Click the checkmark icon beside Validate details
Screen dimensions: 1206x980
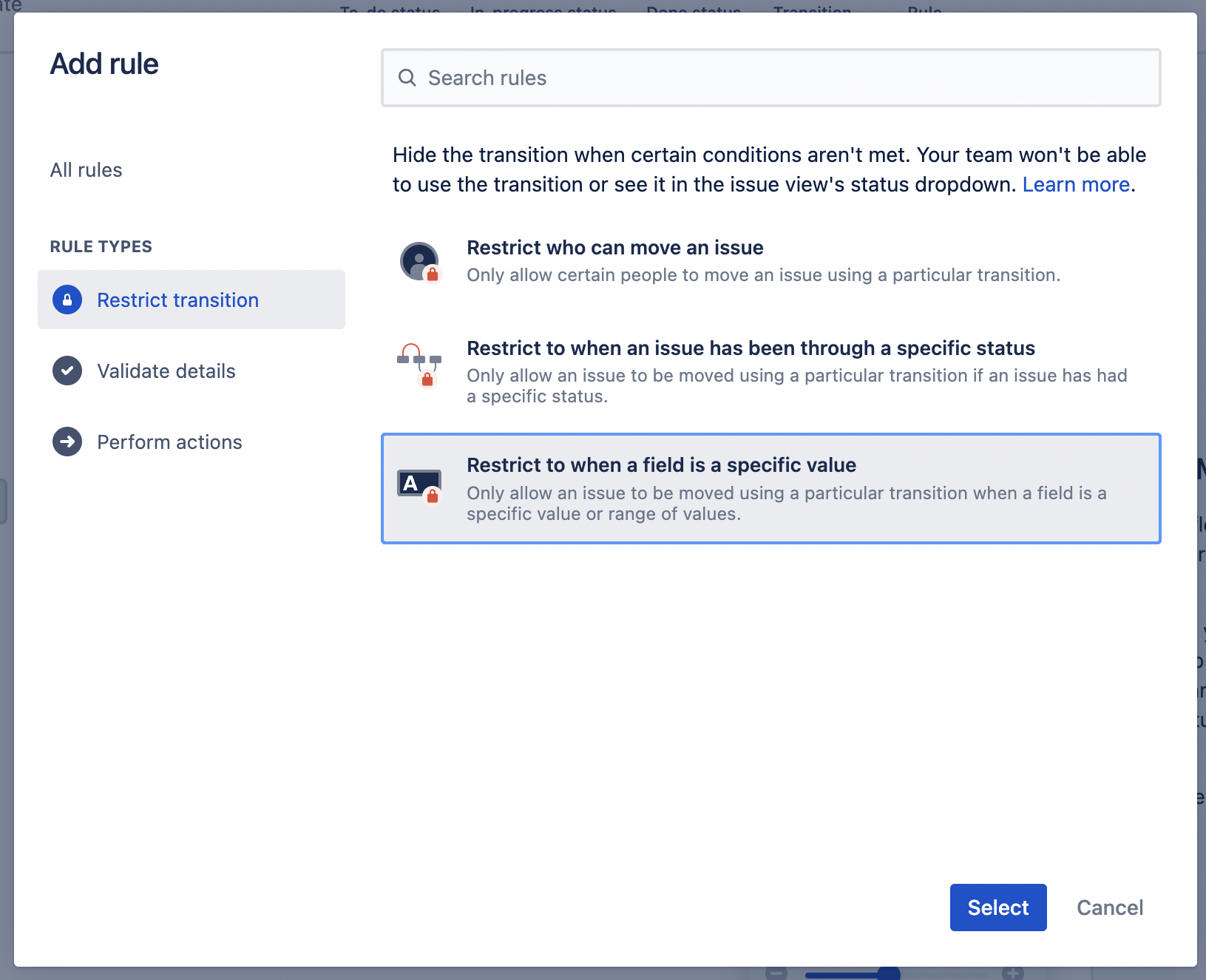click(67, 371)
